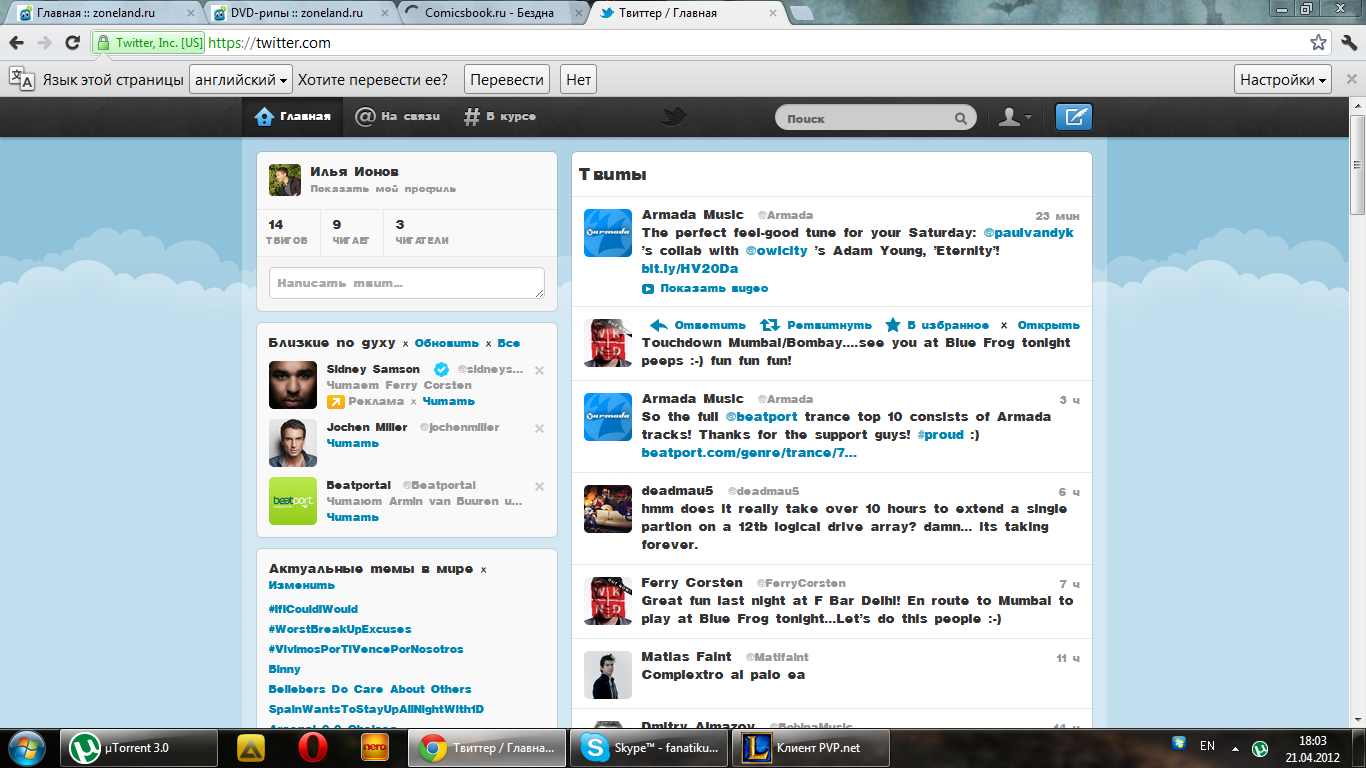Open В курсе navigation item

[500, 117]
